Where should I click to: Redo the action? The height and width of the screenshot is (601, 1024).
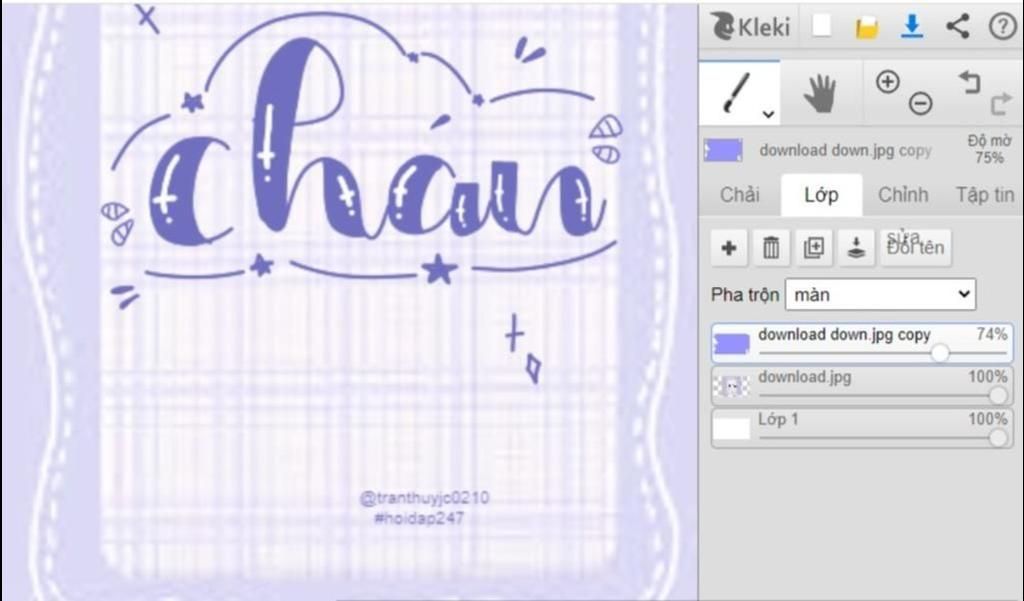(1002, 103)
